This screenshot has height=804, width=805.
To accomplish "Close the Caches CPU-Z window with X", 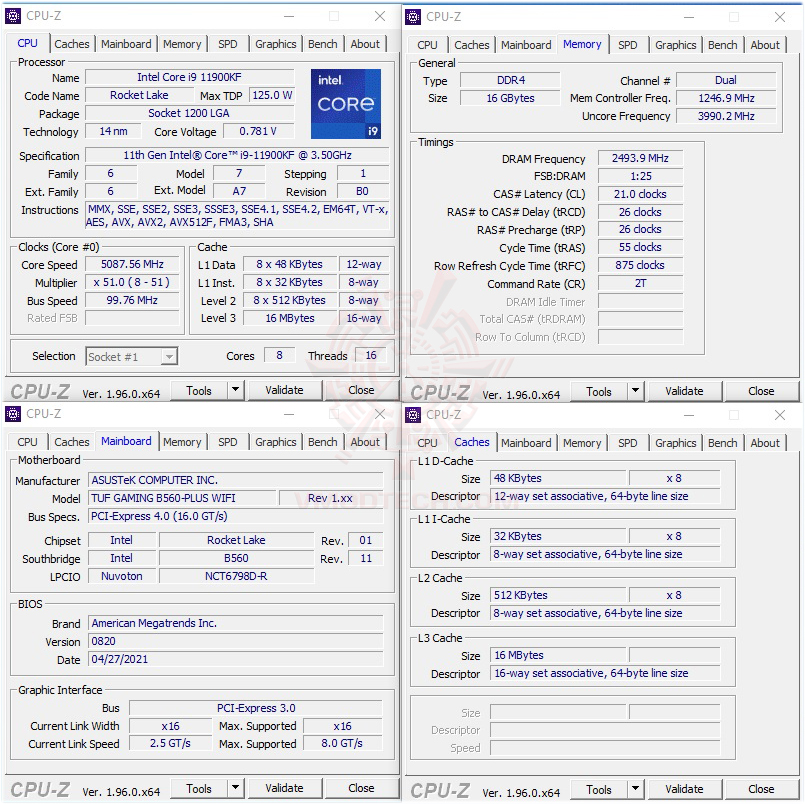I will [780, 415].
